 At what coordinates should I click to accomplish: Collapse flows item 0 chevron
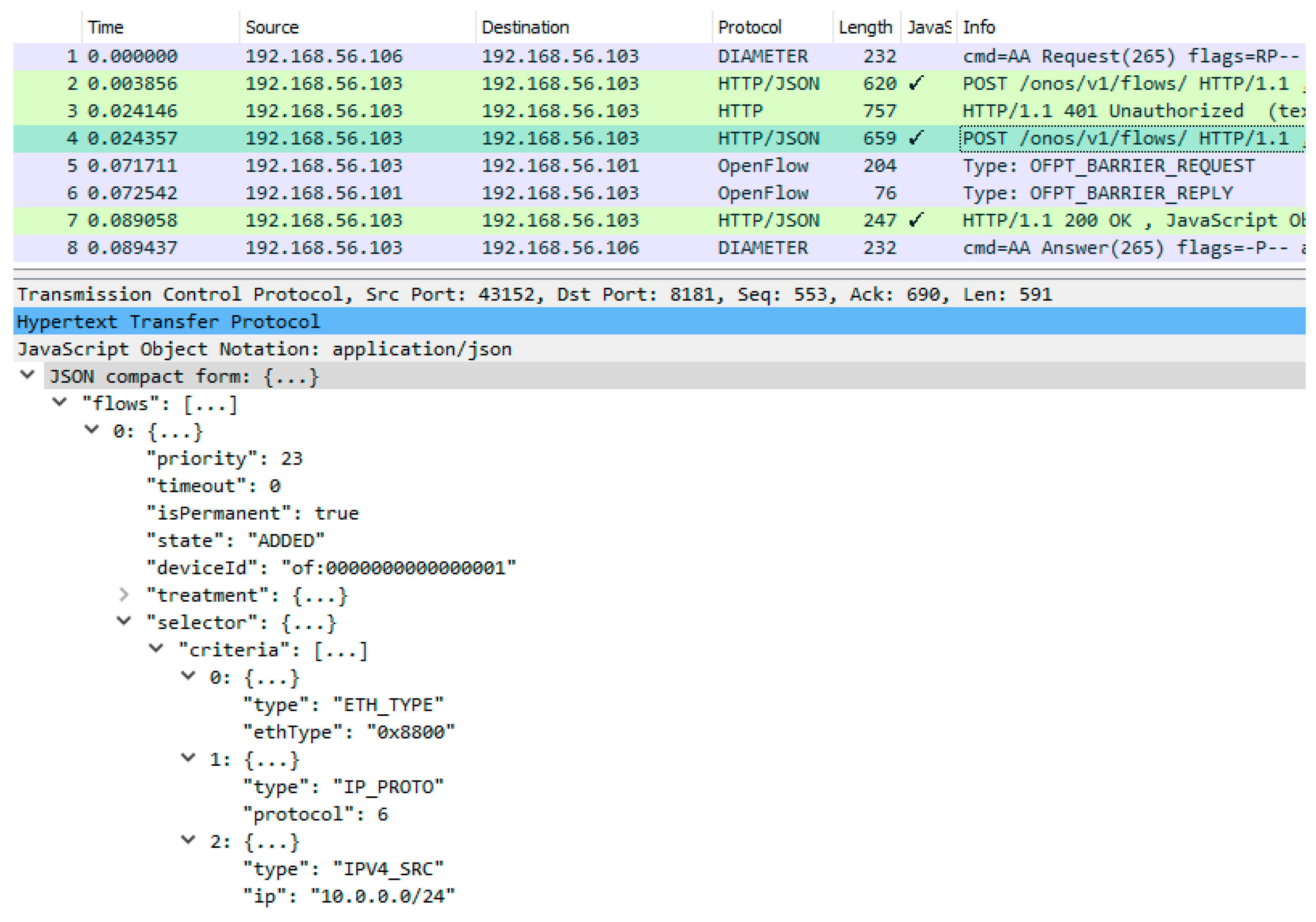[92, 430]
